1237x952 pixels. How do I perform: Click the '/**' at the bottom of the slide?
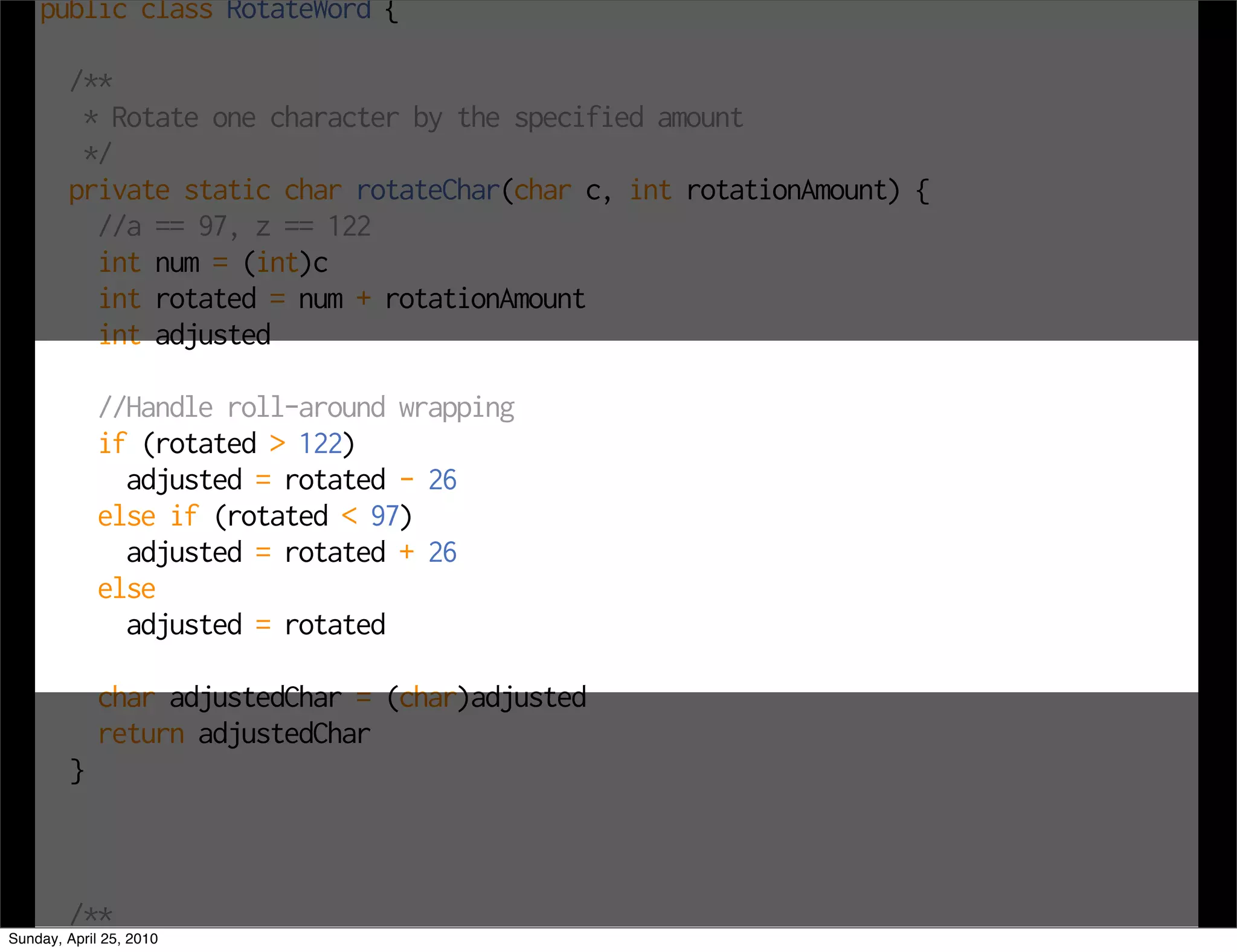click(91, 913)
